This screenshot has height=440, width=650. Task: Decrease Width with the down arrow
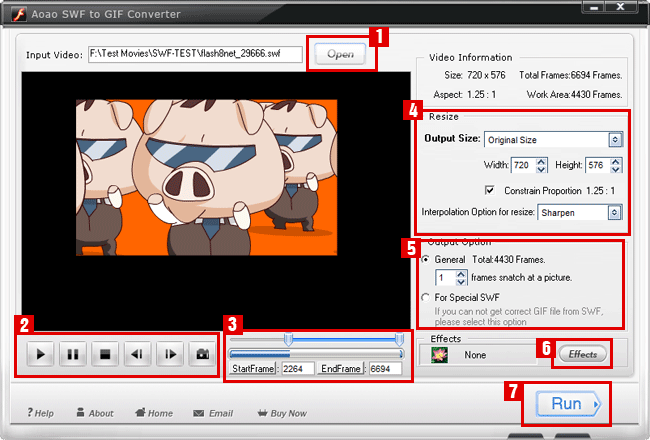click(541, 169)
